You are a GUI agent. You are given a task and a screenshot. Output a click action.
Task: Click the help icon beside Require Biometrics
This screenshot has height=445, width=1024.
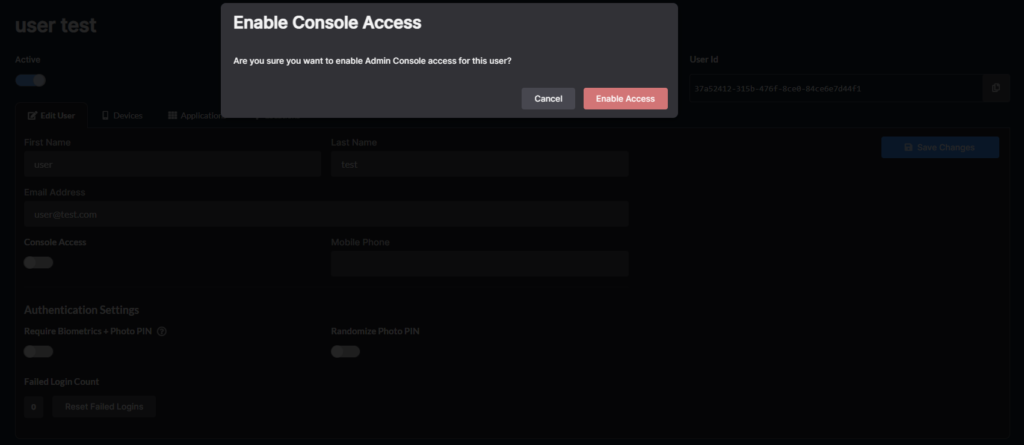tap(162, 331)
